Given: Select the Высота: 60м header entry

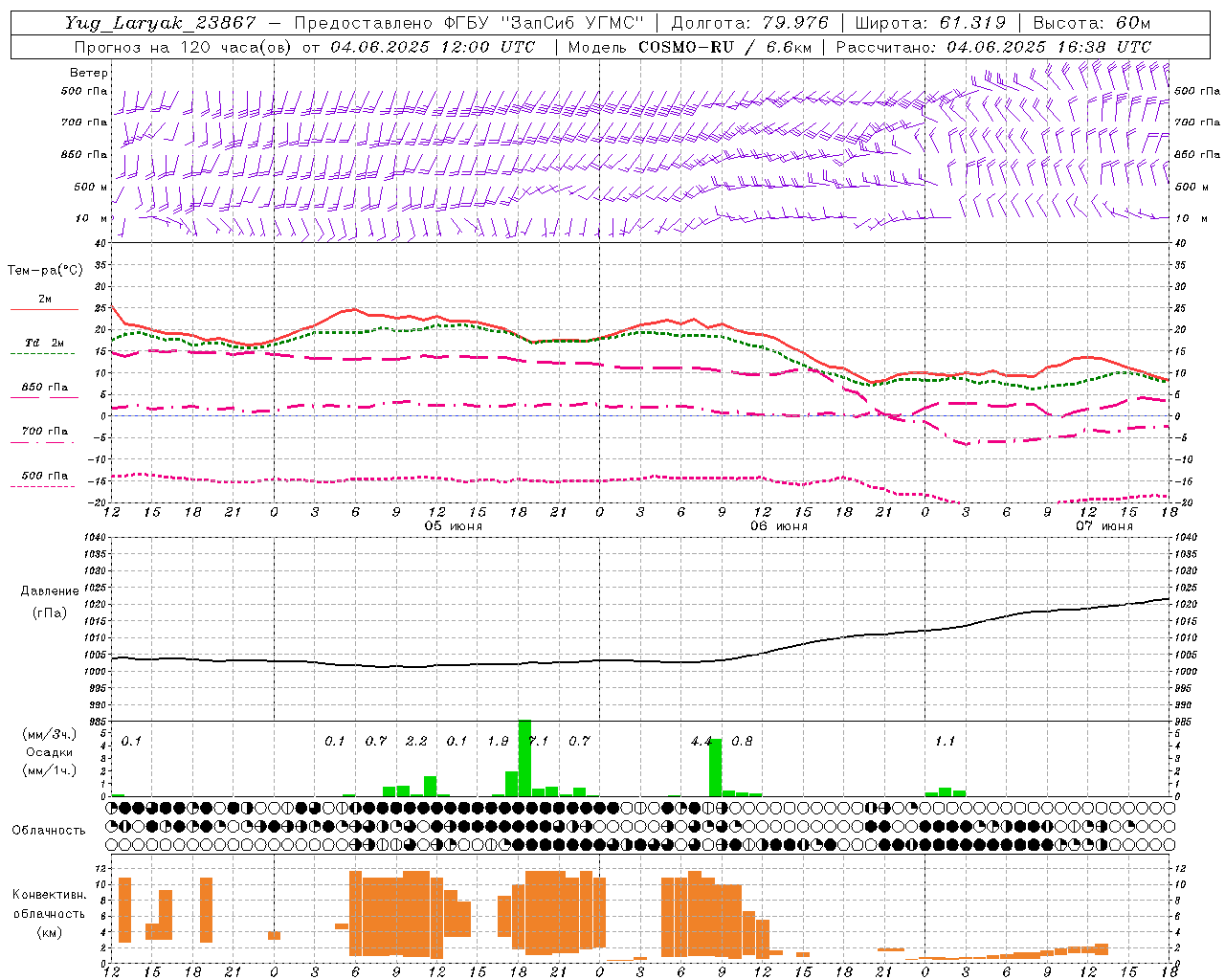Looking at the screenshot, I should click(1091, 23).
